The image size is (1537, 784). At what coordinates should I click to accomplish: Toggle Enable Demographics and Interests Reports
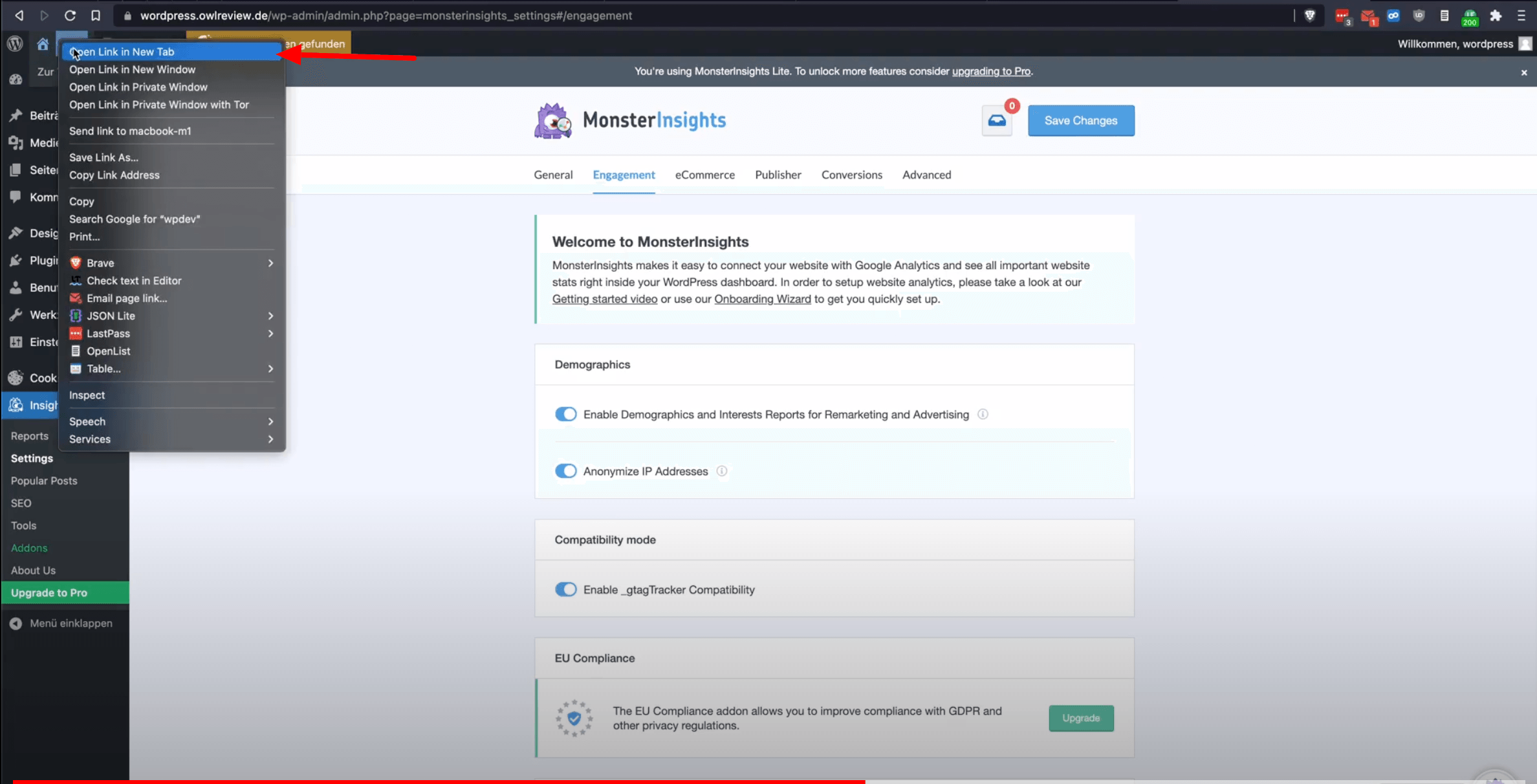coord(565,414)
